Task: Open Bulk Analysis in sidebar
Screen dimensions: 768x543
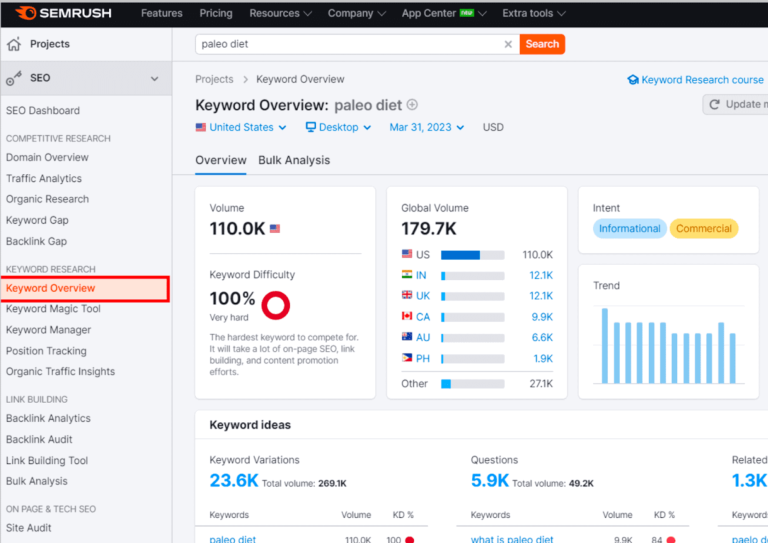Action: tap(37, 481)
